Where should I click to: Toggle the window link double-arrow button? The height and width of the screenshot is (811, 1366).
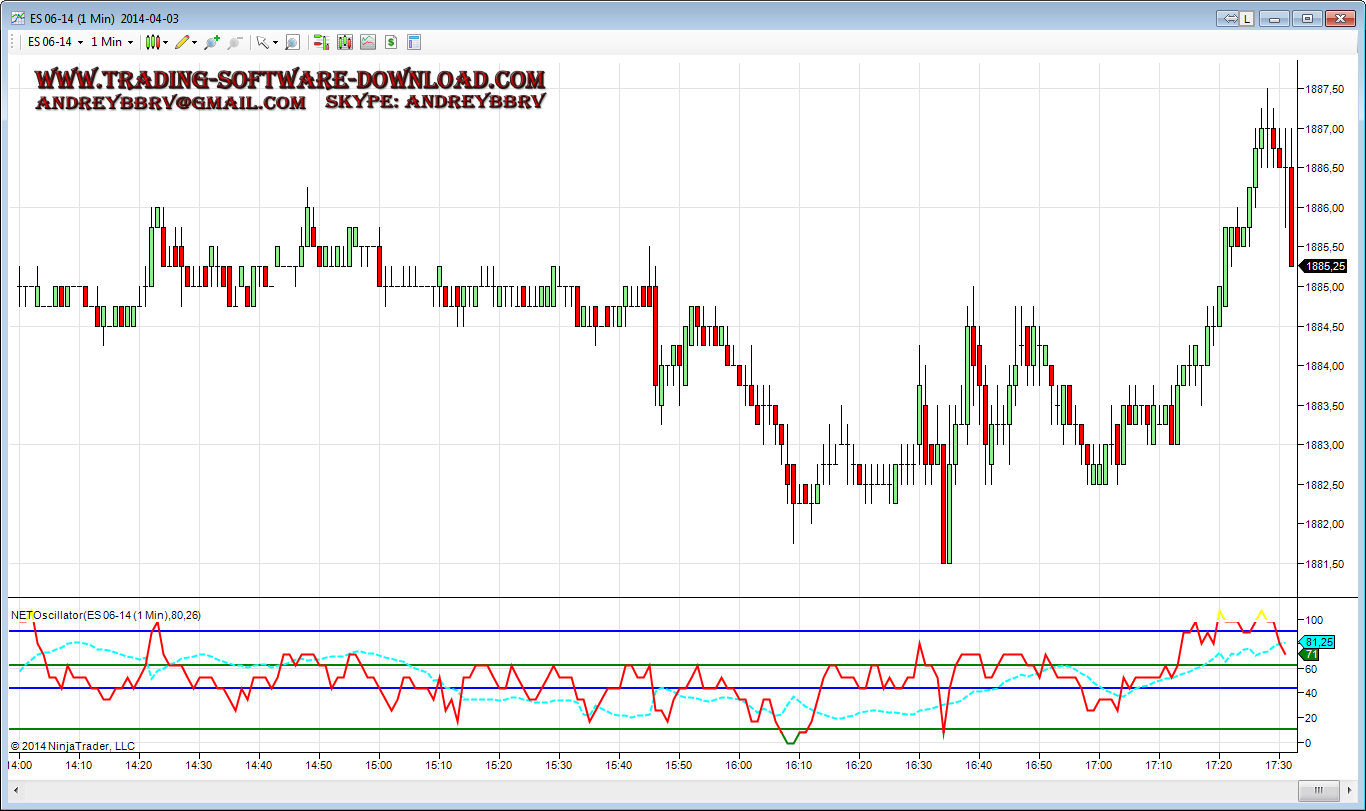pyautogui.click(x=1229, y=18)
